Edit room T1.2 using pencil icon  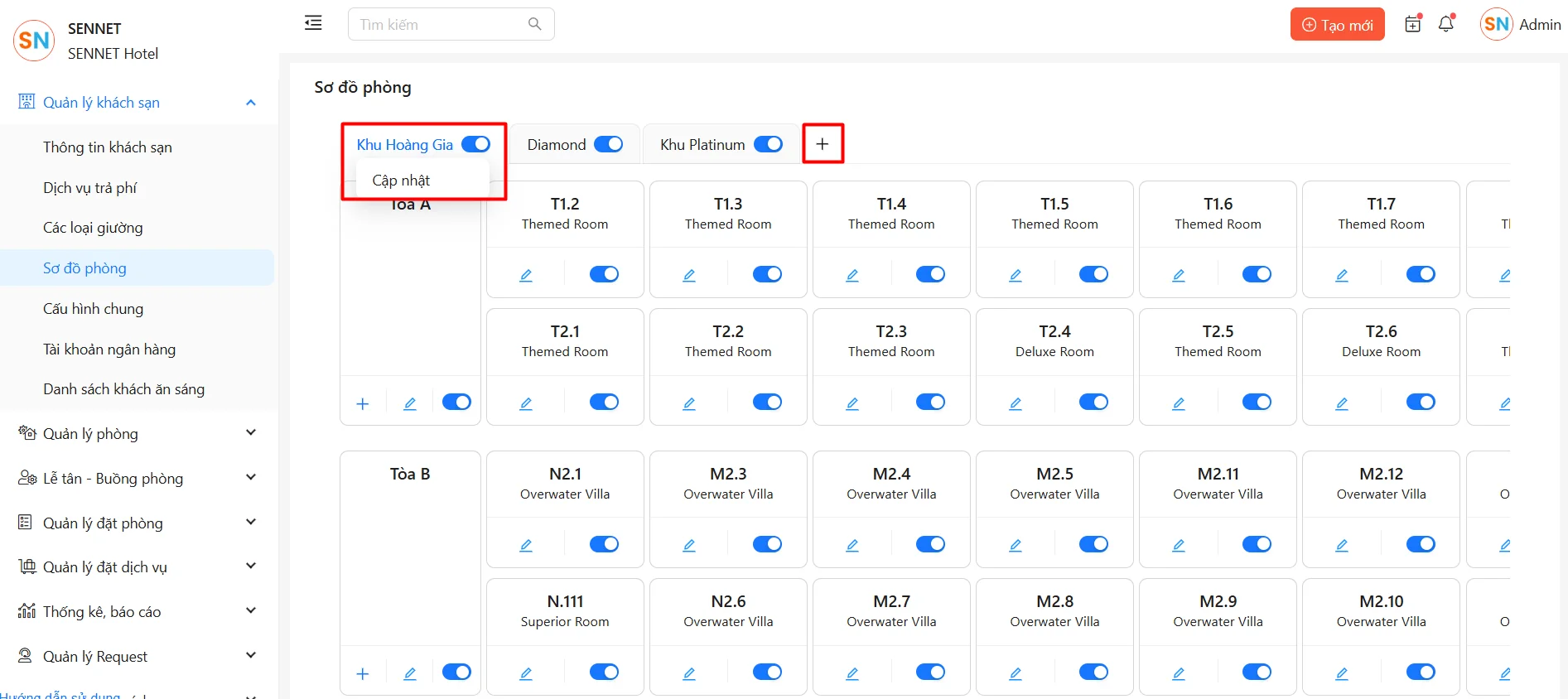click(x=526, y=275)
